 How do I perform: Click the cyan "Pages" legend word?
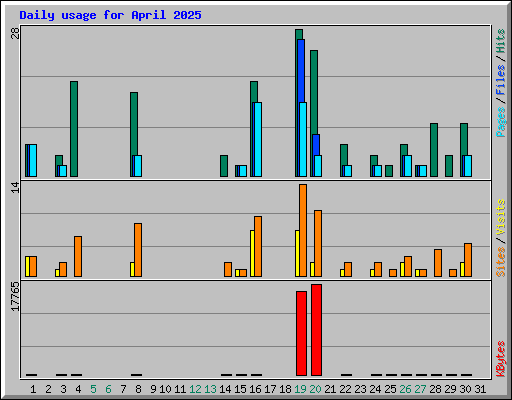coord(500,122)
